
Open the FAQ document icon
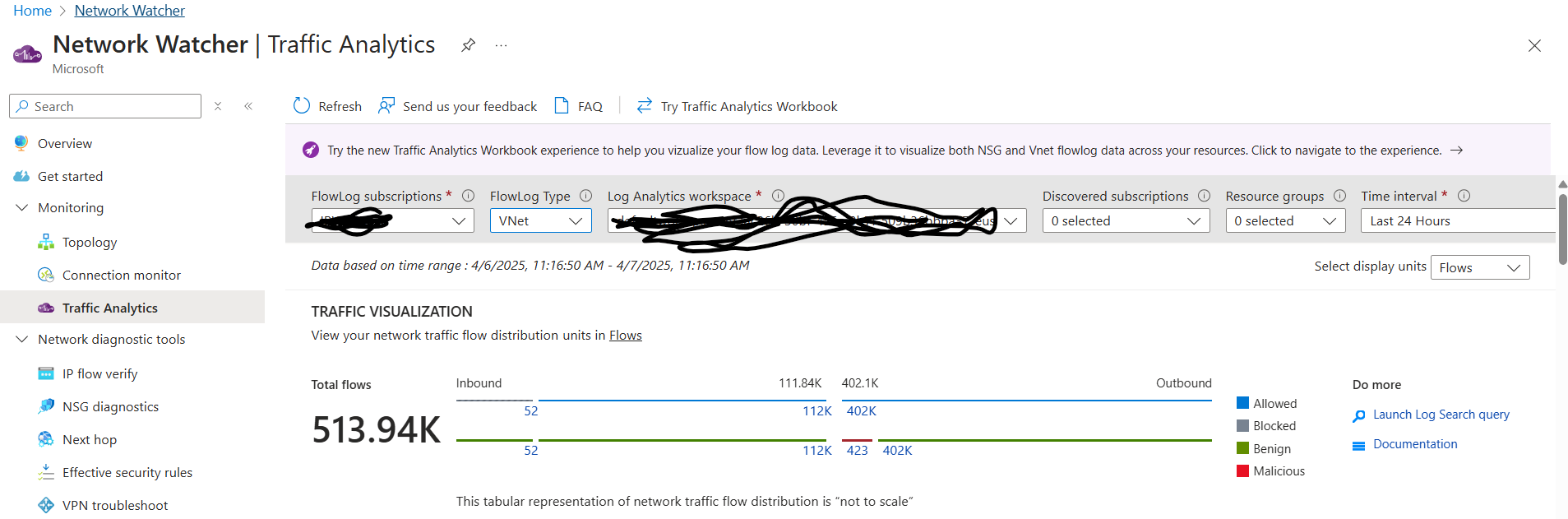[x=562, y=106]
